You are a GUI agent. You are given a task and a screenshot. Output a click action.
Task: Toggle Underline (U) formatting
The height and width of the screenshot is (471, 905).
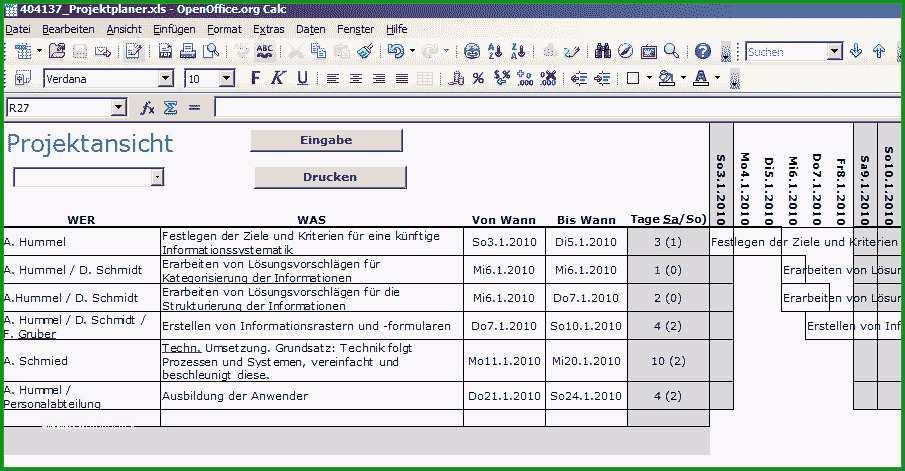pos(302,78)
